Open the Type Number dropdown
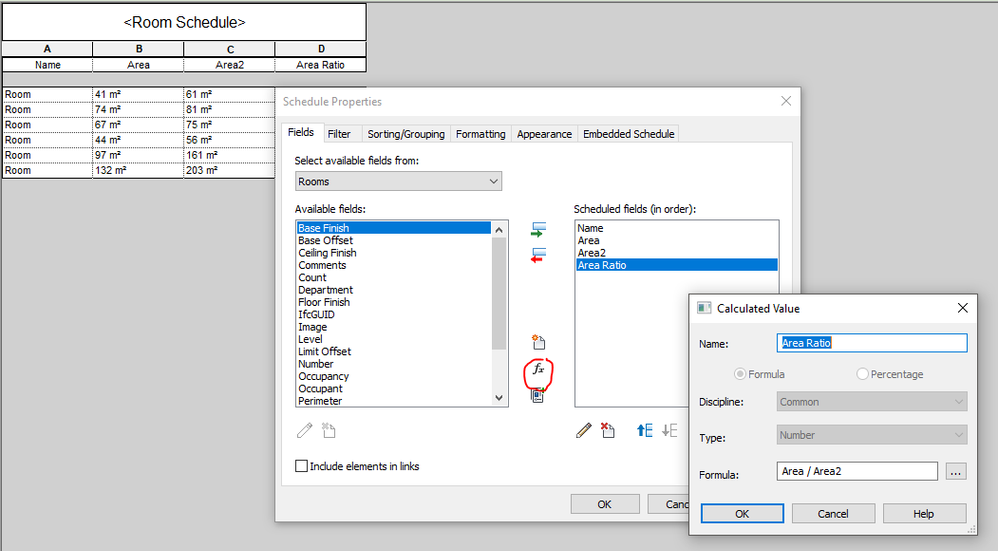Viewport: 998px width, 551px height. (x=872, y=435)
